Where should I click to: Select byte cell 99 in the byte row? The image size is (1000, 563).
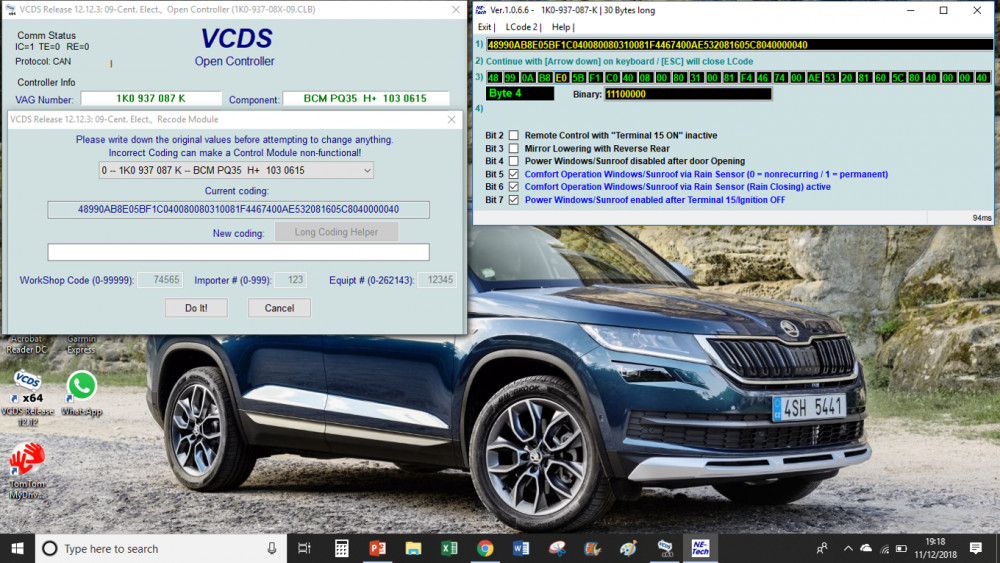coord(510,78)
